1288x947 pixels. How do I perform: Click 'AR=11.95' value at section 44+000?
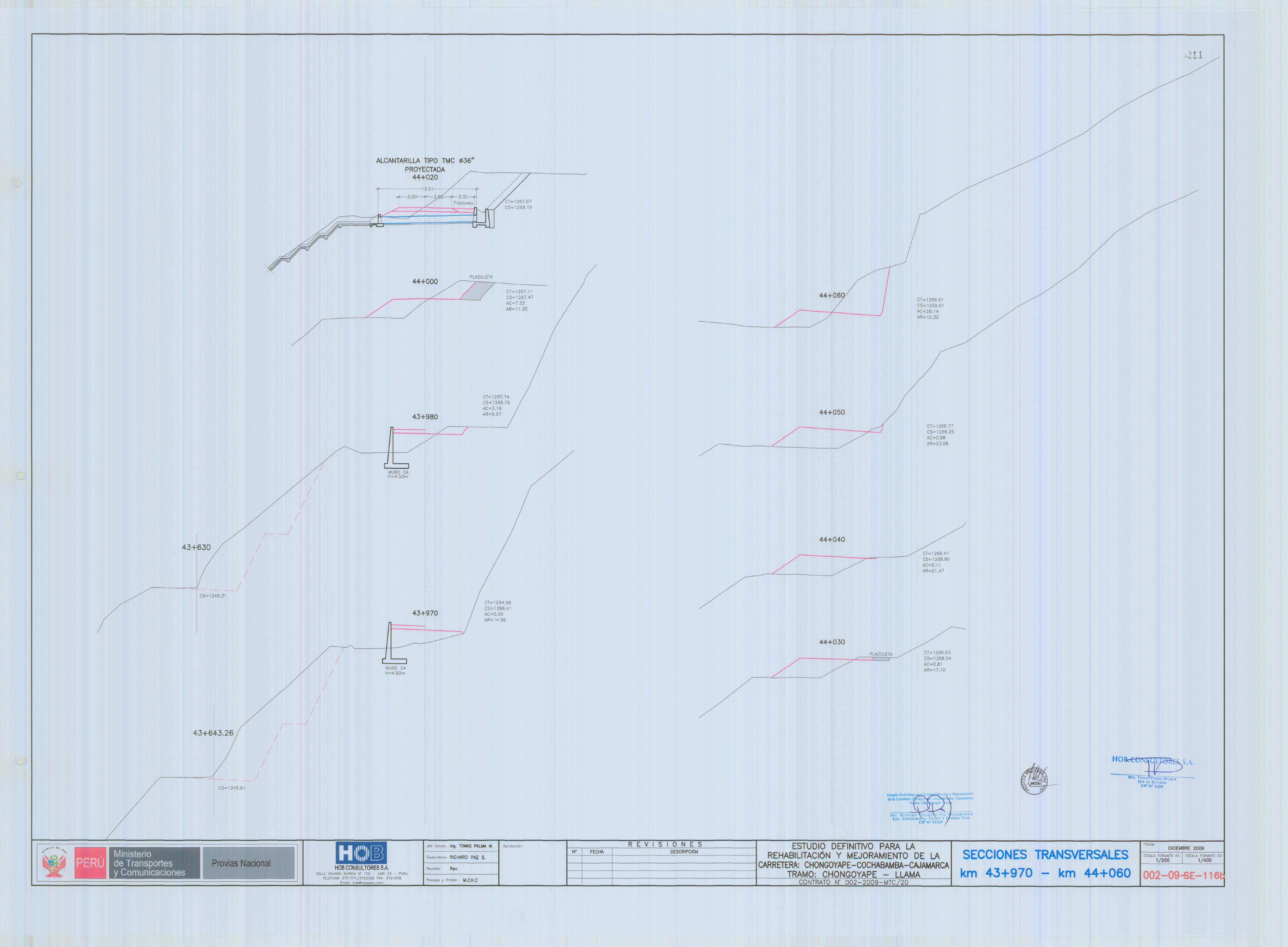point(517,309)
